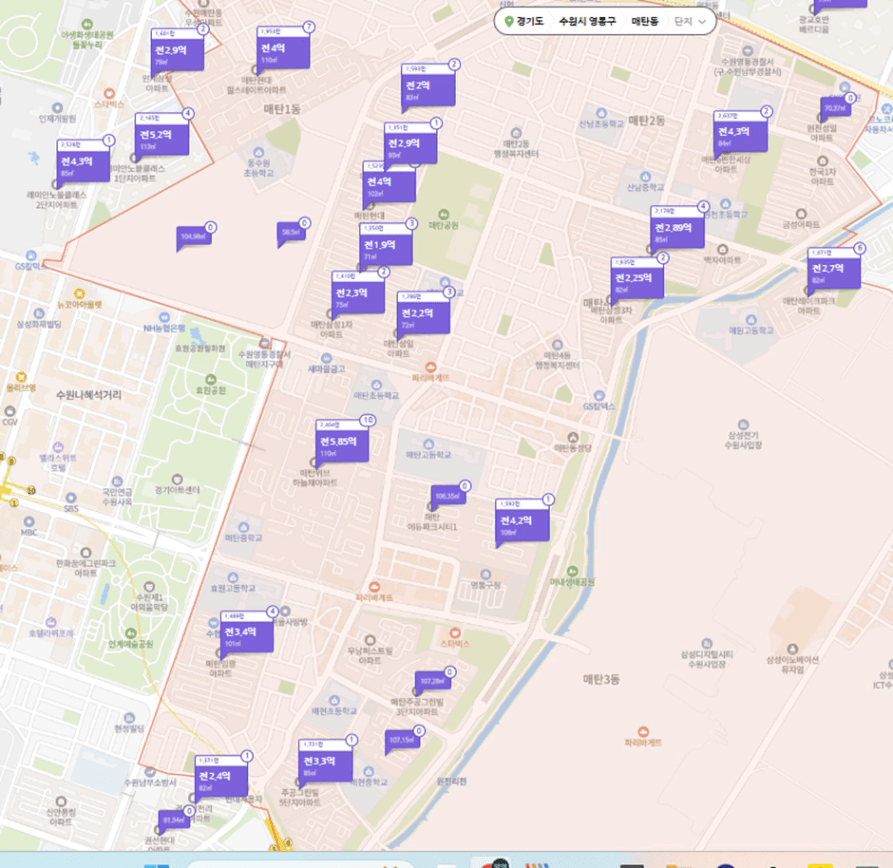Click the 매탄고등학교 school icon
This screenshot has width=893, height=868.
[428, 440]
